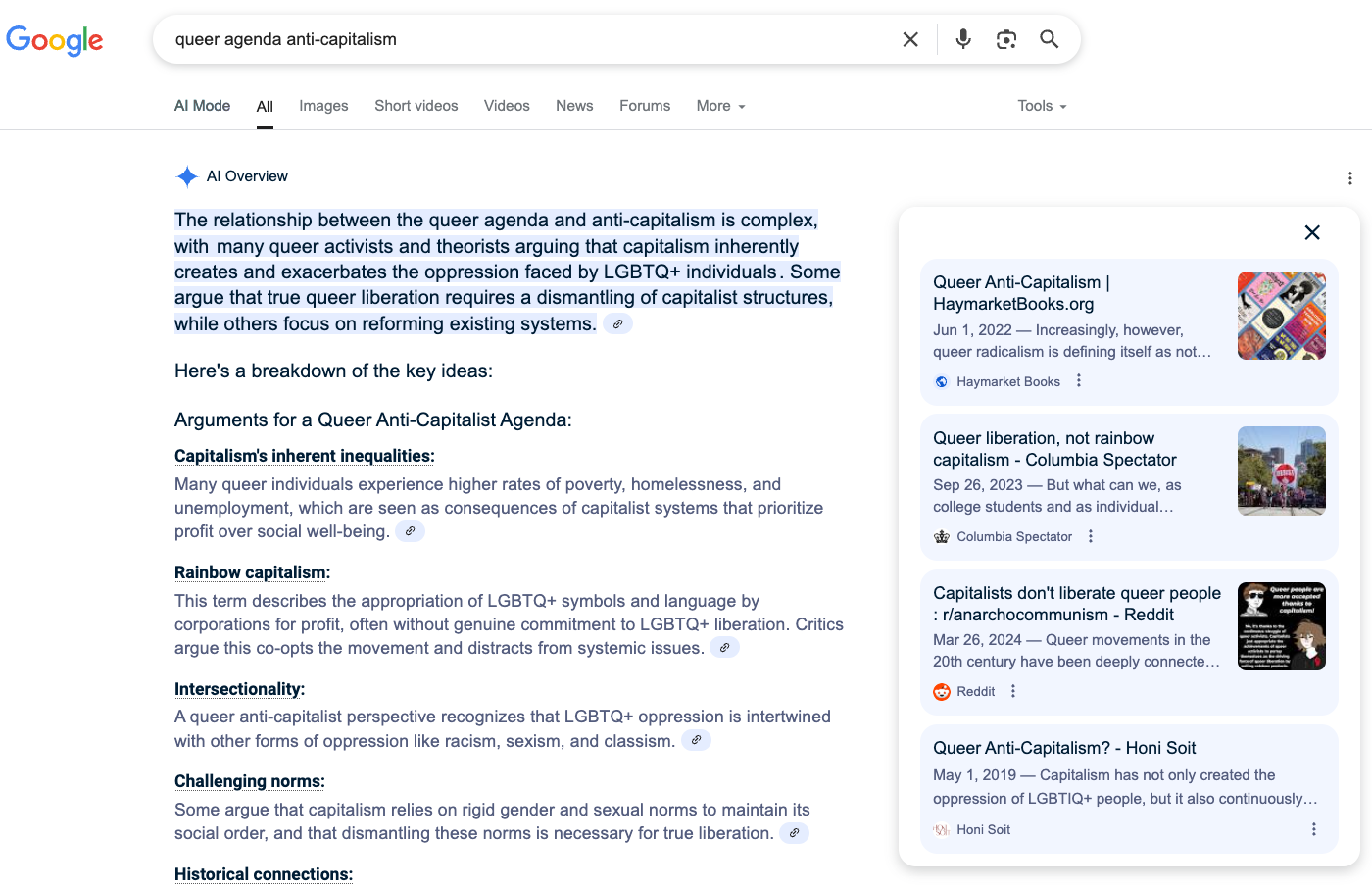Open the Short videos tab
This screenshot has height=890, width=1372.
(x=416, y=106)
